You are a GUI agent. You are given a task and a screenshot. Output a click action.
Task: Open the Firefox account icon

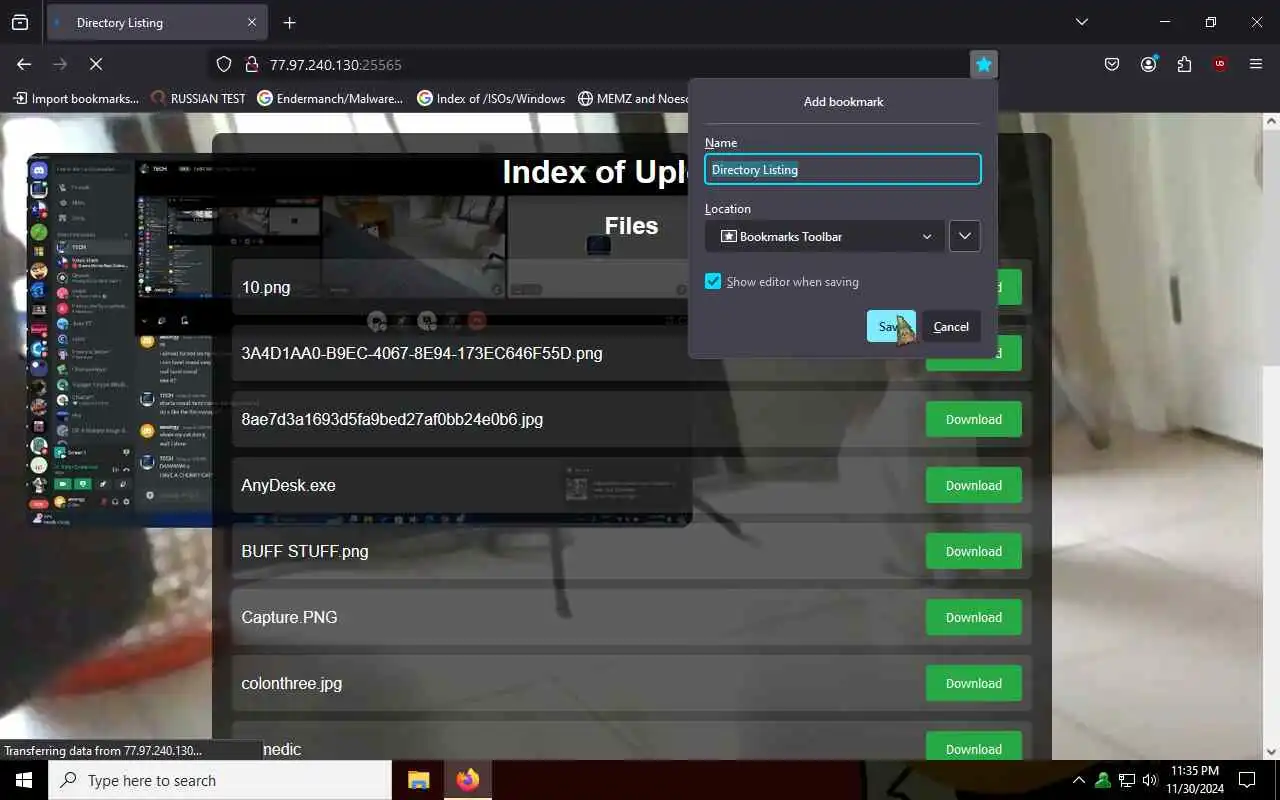pyautogui.click(x=1148, y=64)
